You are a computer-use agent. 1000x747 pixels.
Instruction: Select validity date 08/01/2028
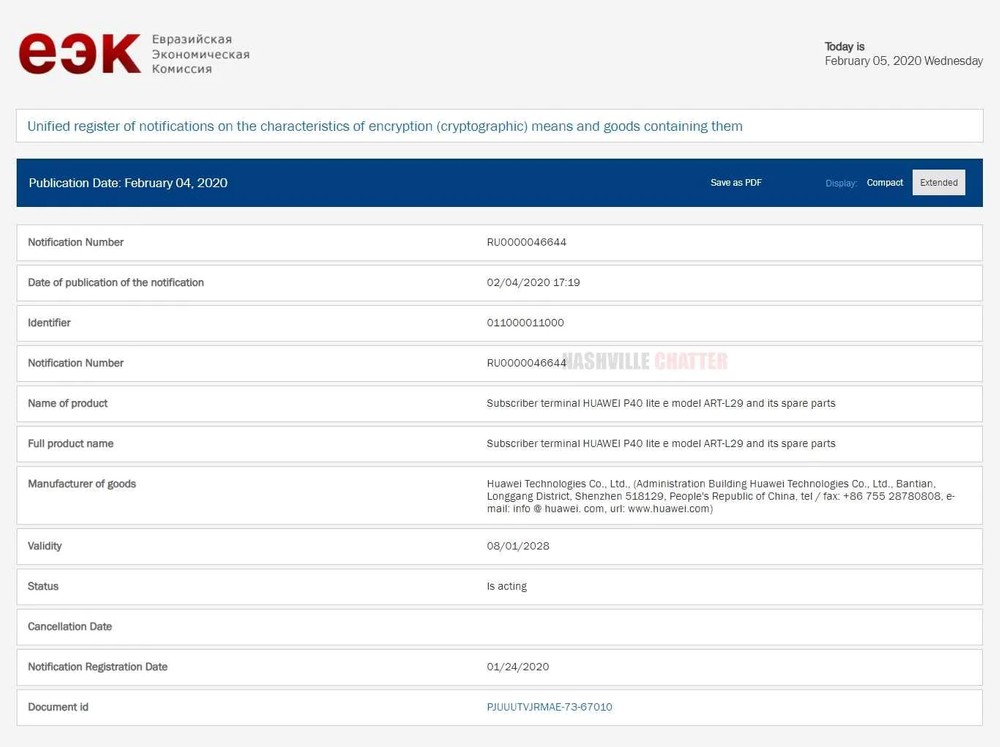tap(518, 546)
